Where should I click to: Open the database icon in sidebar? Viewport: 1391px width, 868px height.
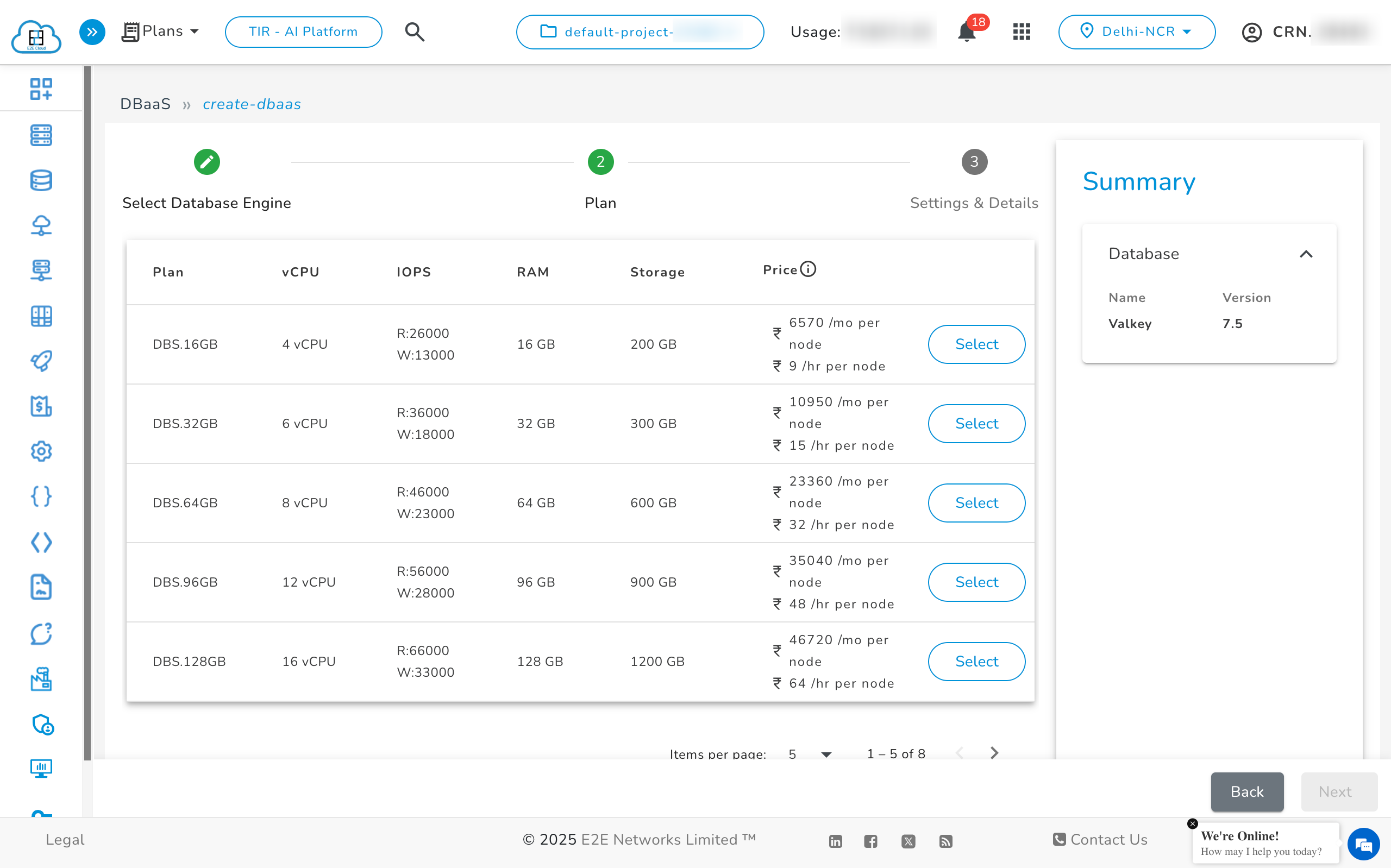click(x=41, y=180)
